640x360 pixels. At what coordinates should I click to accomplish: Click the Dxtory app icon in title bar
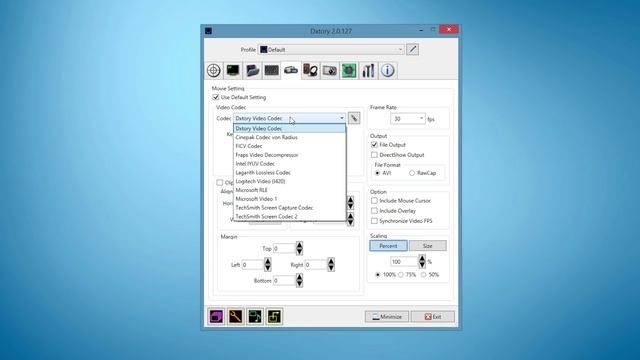(208, 31)
